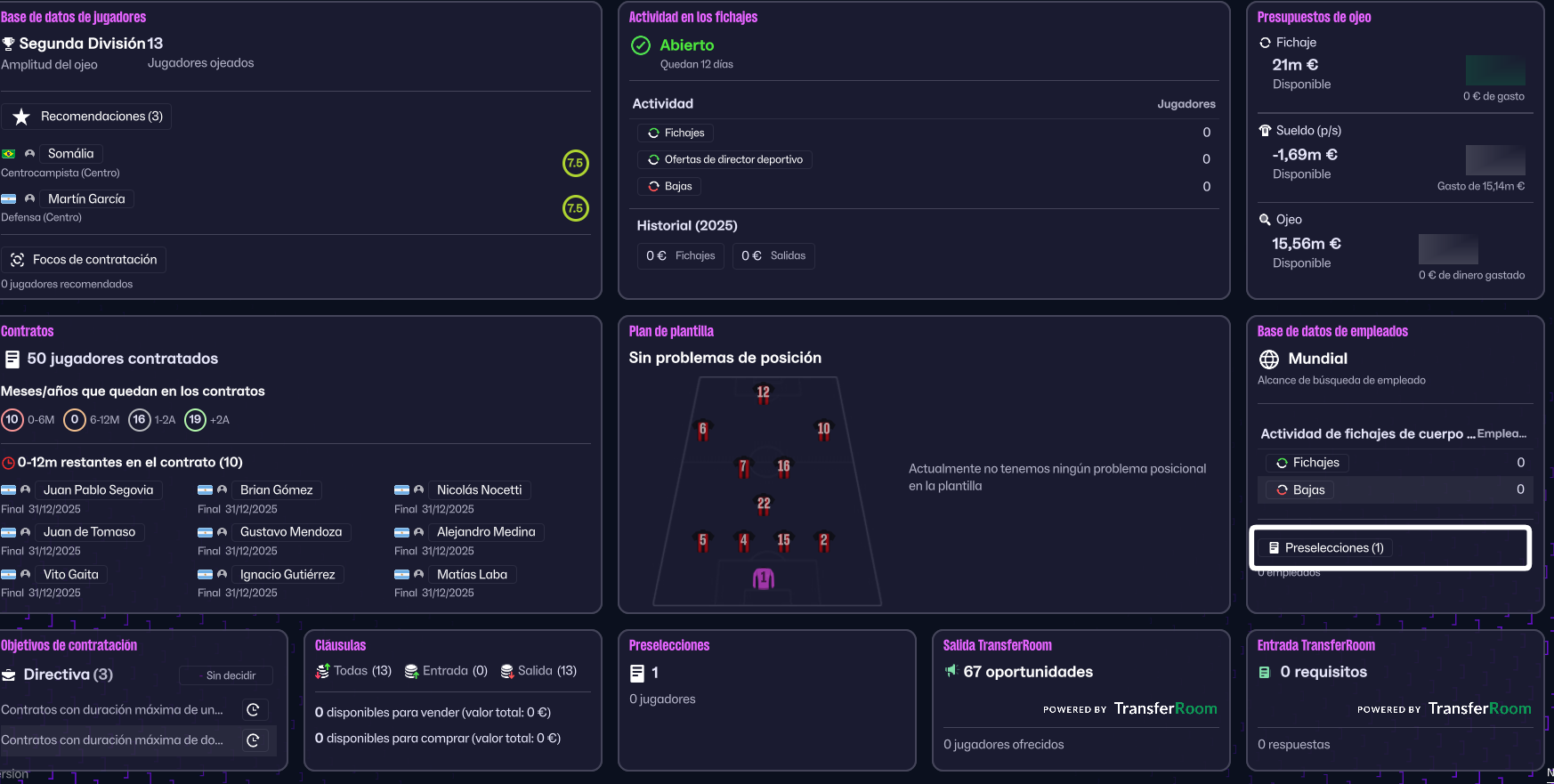Click the icon beside 0 requisitos

1265,673
